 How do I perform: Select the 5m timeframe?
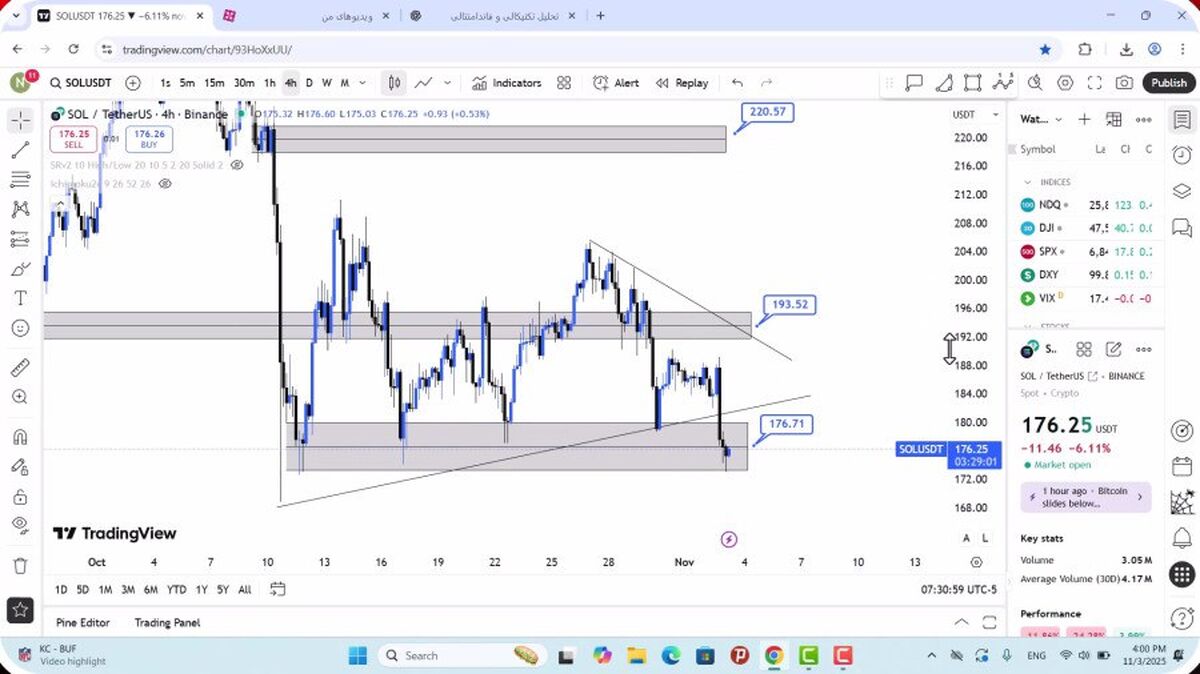(187, 83)
